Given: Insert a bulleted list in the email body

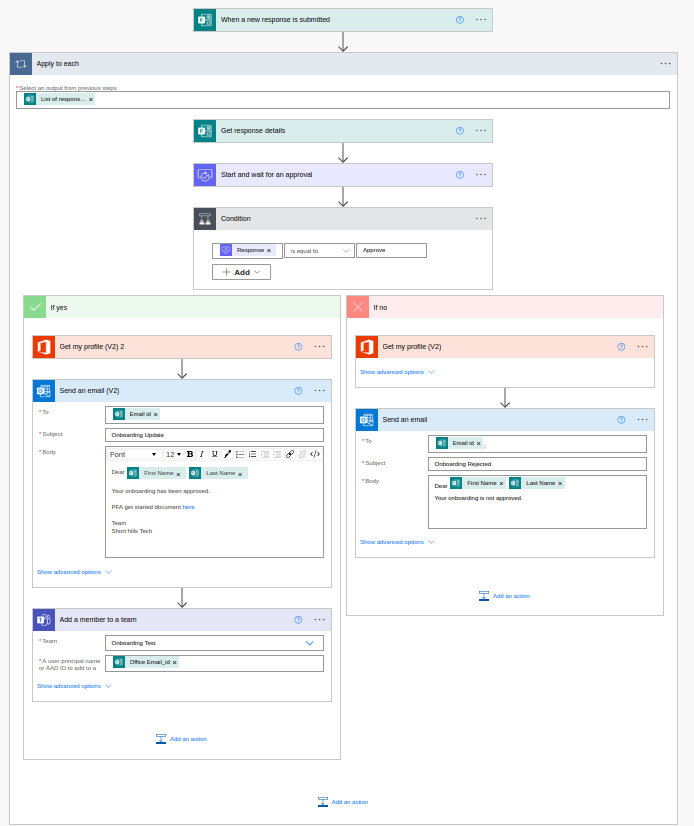Looking at the screenshot, I should click(x=241, y=454).
